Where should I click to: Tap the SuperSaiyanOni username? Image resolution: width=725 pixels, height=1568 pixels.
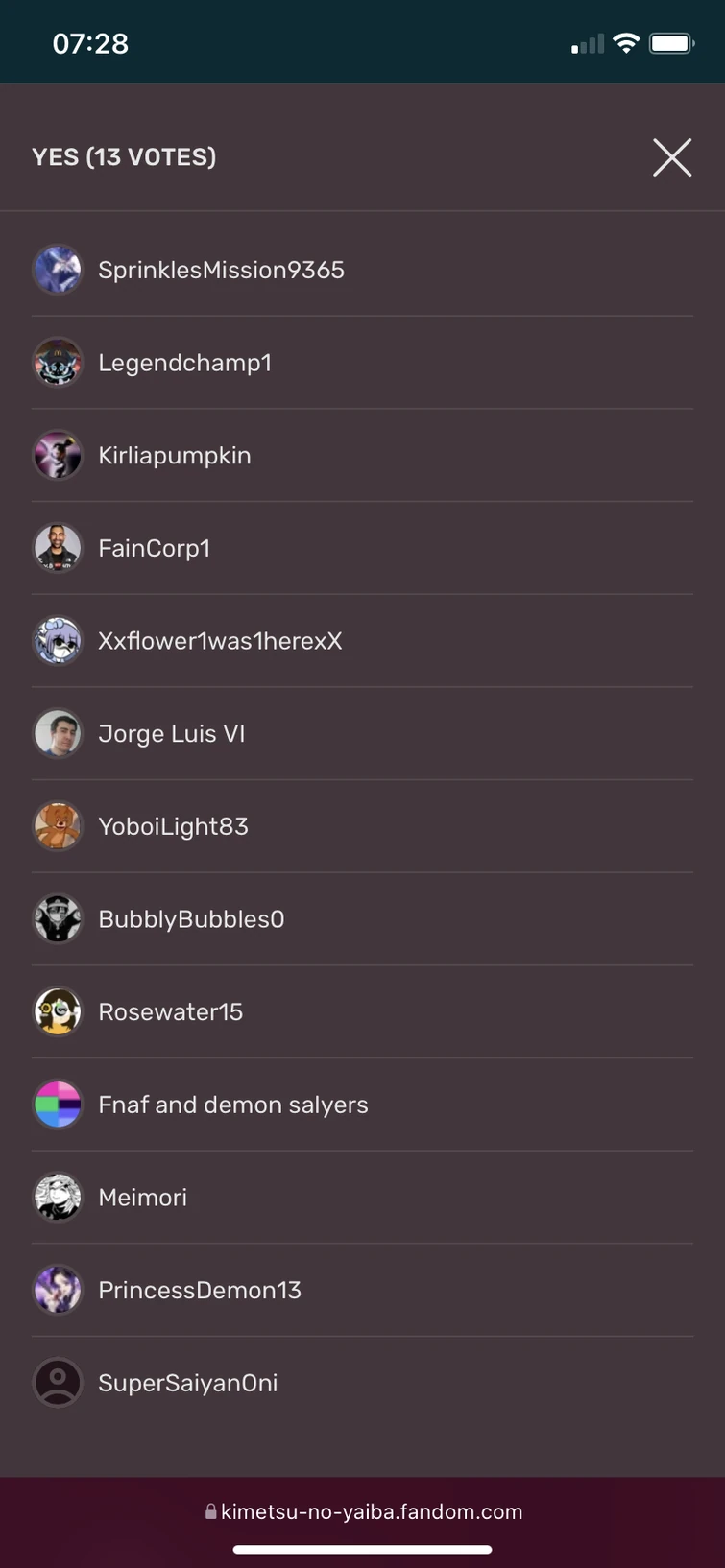(188, 1383)
